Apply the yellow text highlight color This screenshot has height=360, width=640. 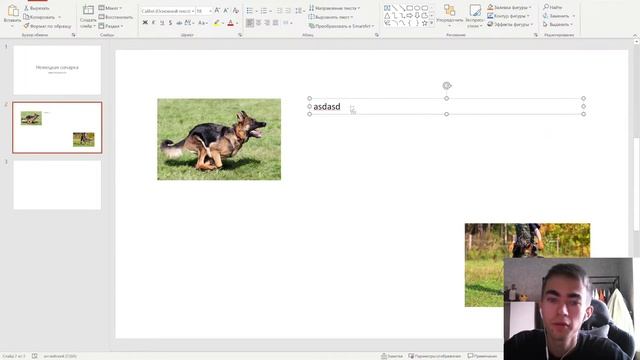tap(217, 23)
